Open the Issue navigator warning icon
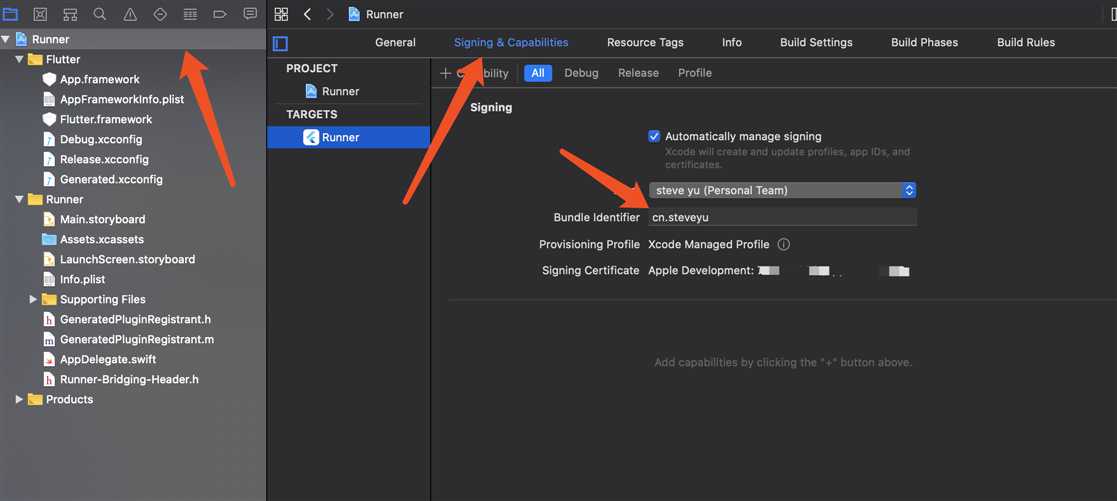Screen dimensions: 1117x501 pos(130,14)
